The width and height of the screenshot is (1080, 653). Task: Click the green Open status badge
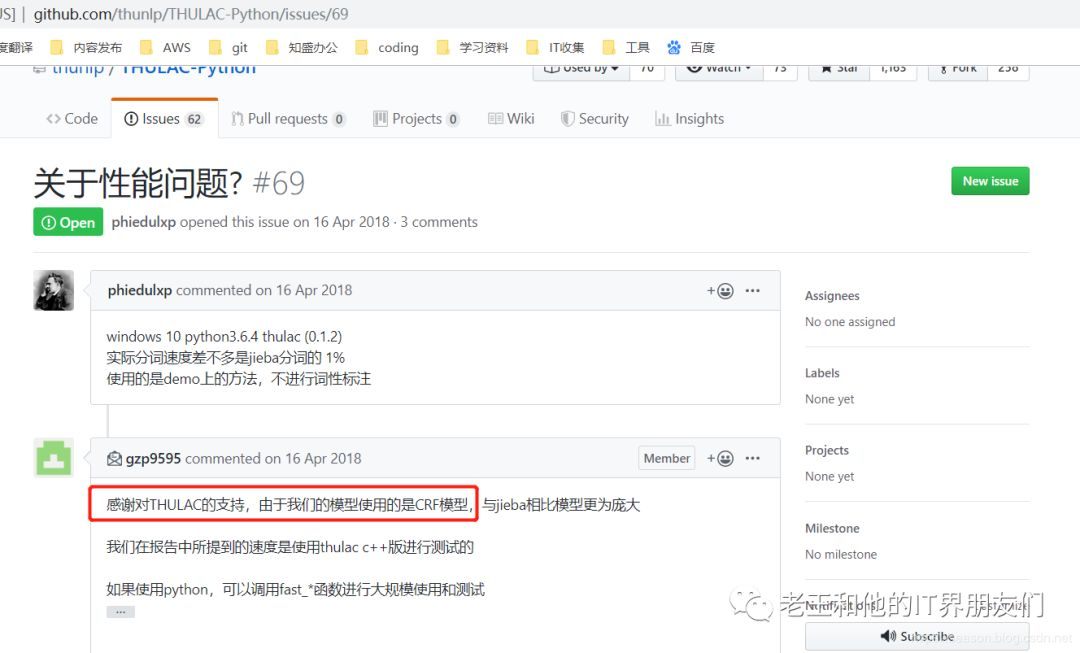(68, 222)
